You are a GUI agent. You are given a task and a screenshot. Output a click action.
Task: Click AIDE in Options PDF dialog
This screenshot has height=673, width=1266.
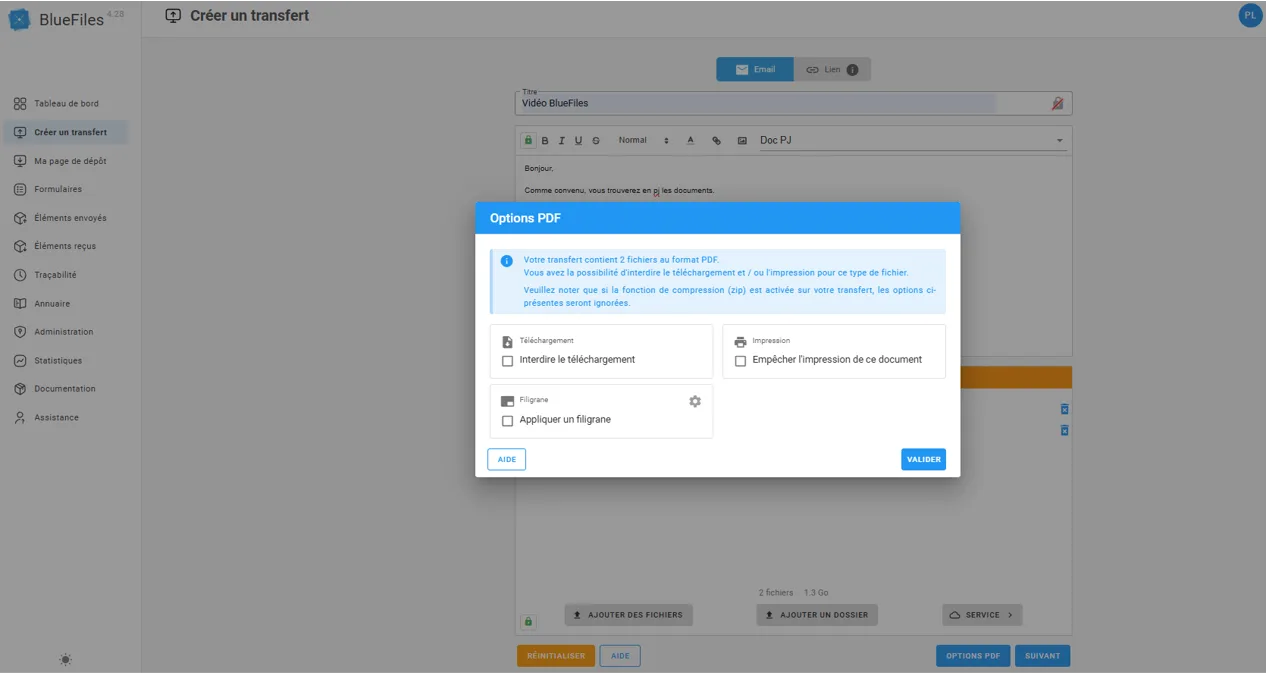507,459
